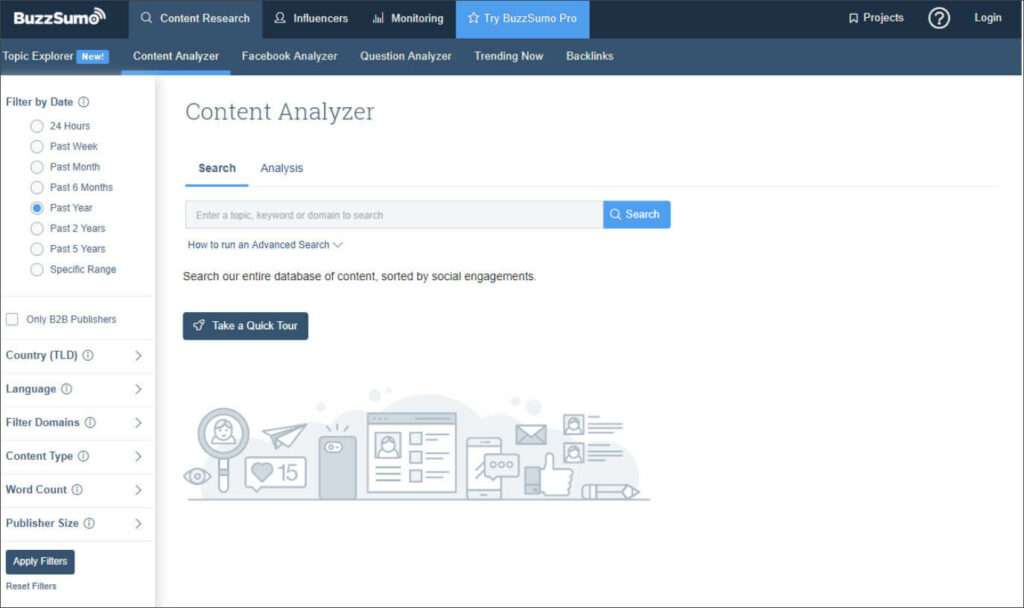Choose the Past Month radio option
Image resolution: width=1024 pixels, height=608 pixels.
pyautogui.click(x=37, y=167)
